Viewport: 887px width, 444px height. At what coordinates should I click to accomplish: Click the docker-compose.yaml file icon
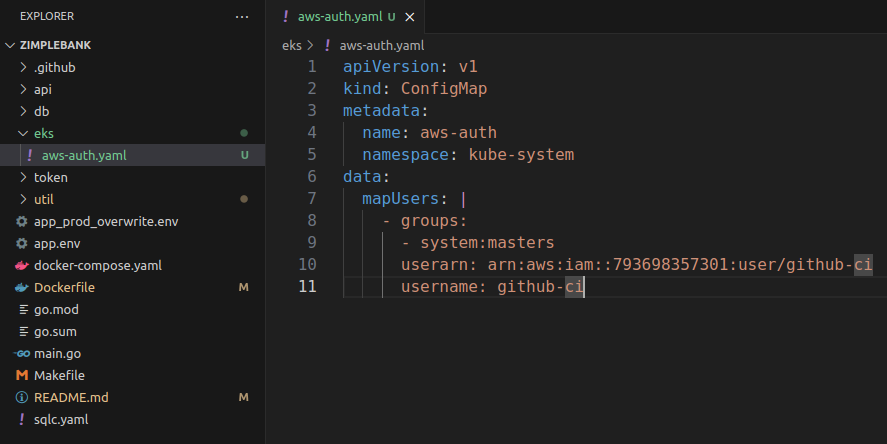(x=22, y=265)
